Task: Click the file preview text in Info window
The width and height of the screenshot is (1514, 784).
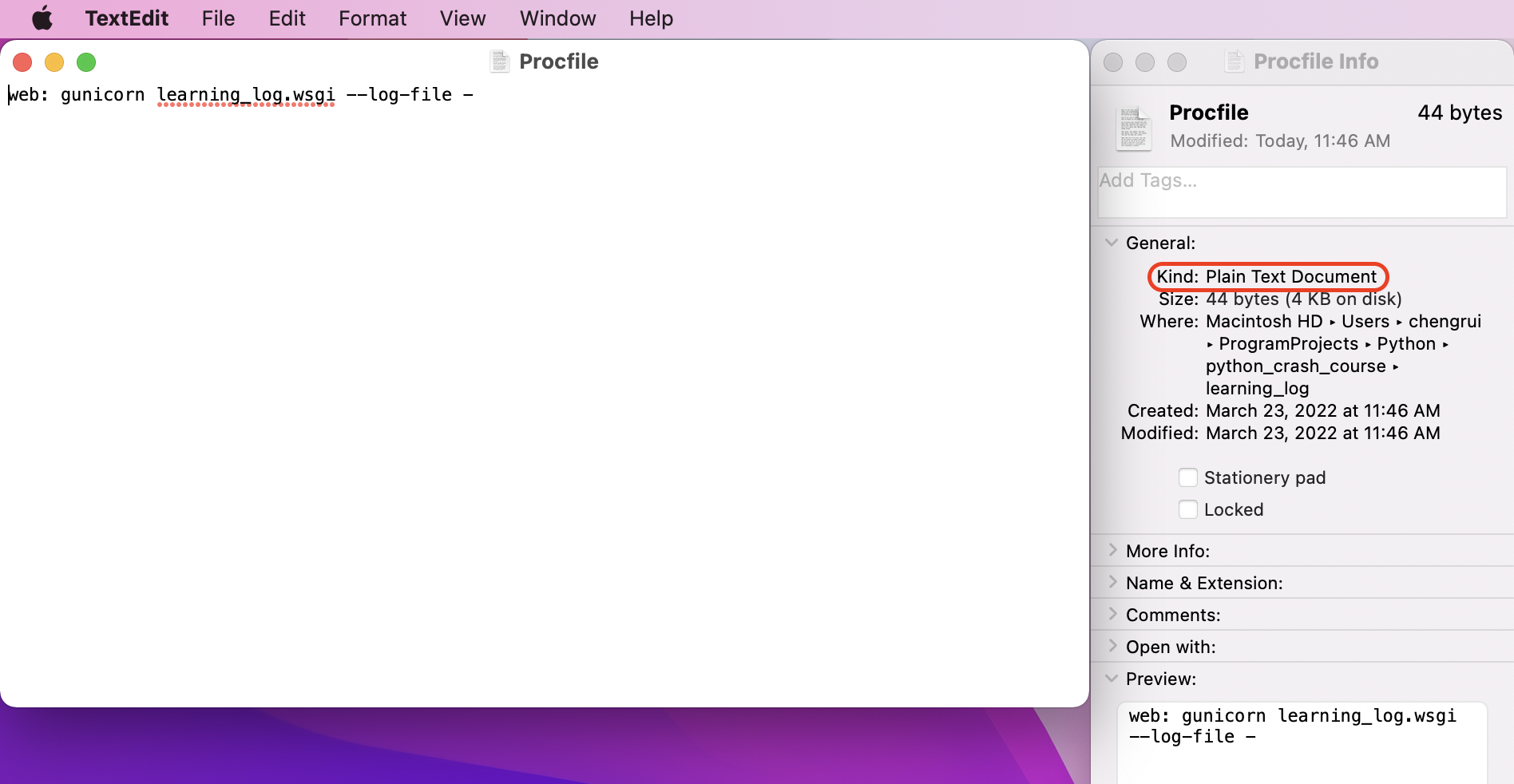Action: pyautogui.click(x=1292, y=726)
